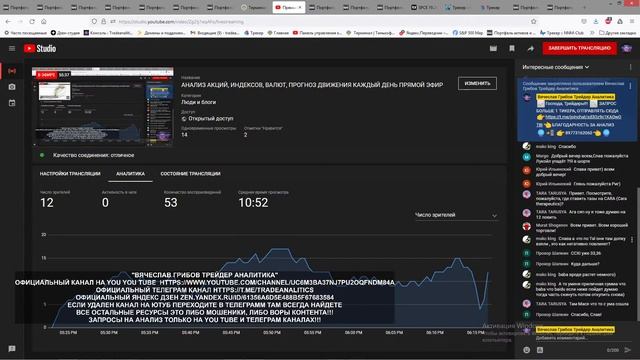The height and width of the screenshot is (360, 640).
Task: Open the Manage calendar icon in sidebar
Action: coord(12,103)
